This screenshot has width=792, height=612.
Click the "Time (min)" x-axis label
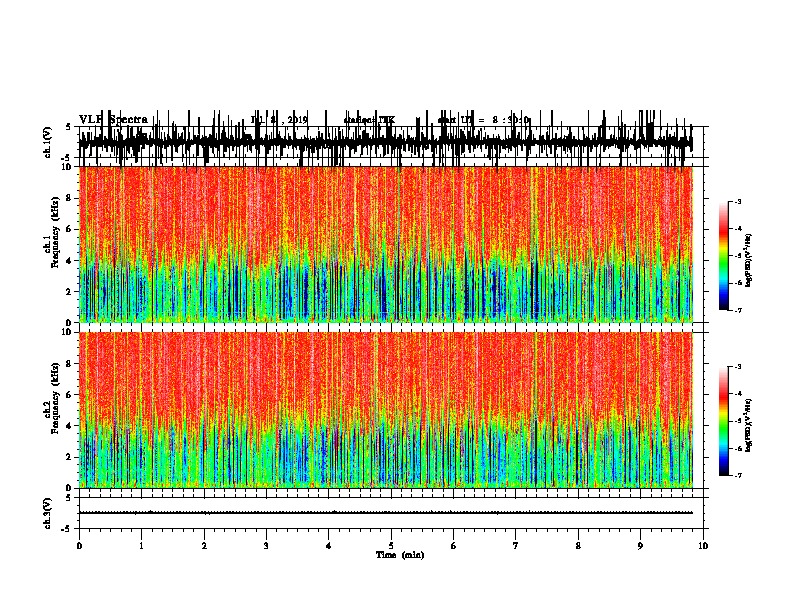pyautogui.click(x=400, y=555)
